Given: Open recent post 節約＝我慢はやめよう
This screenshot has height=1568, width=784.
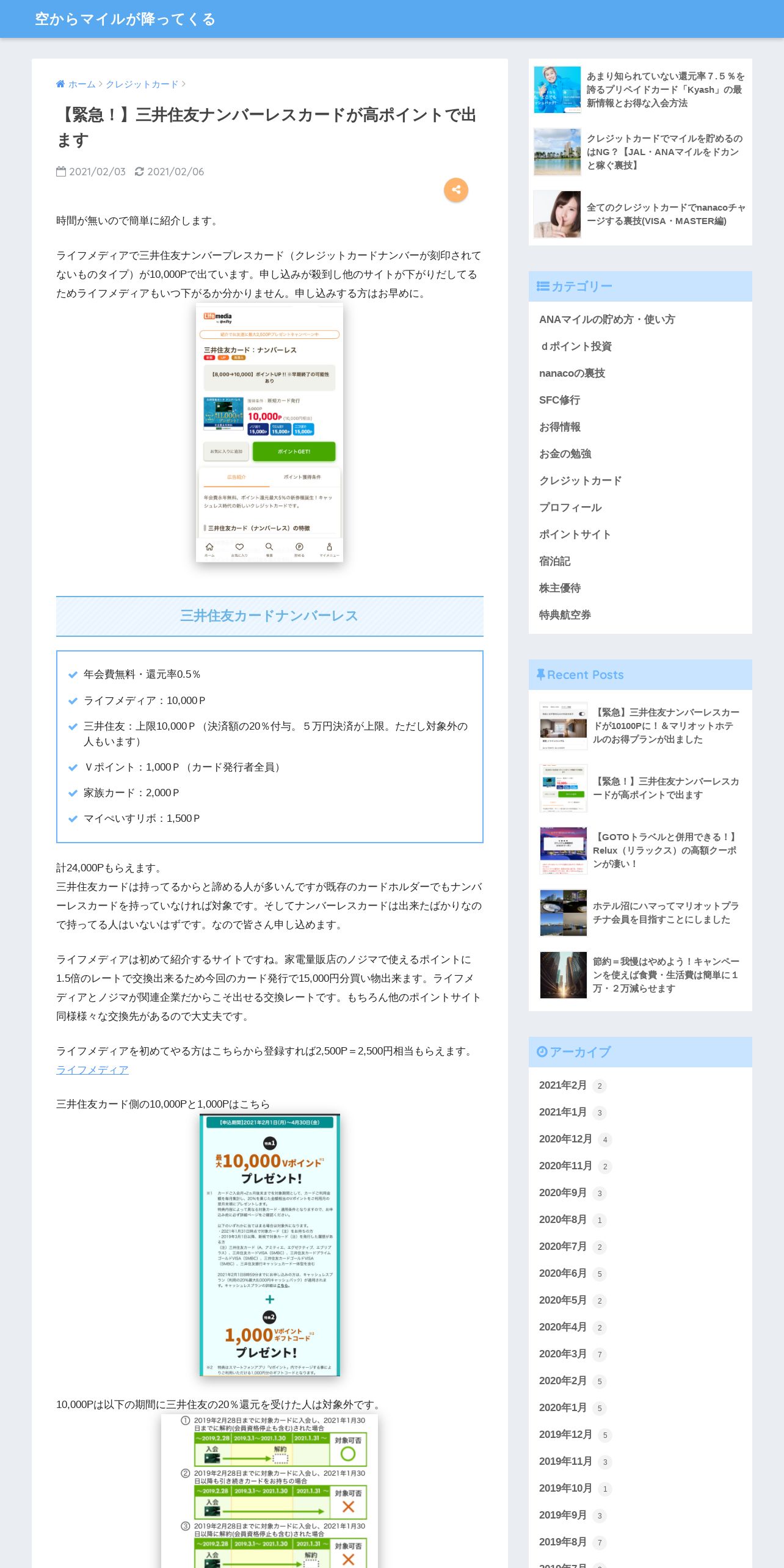Looking at the screenshot, I should tap(666, 975).
